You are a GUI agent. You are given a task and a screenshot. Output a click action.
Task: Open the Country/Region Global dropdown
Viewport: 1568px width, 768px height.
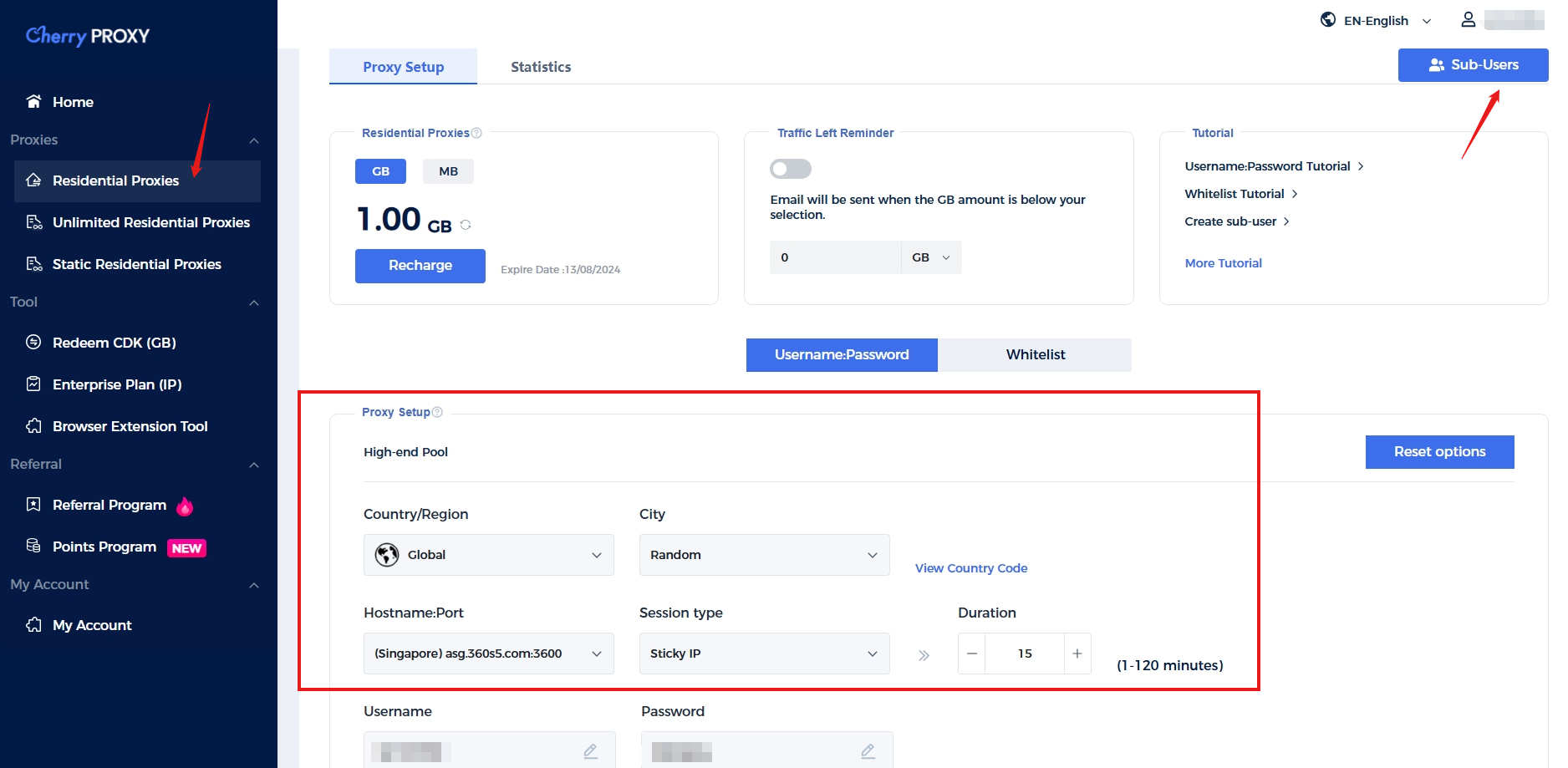[488, 555]
